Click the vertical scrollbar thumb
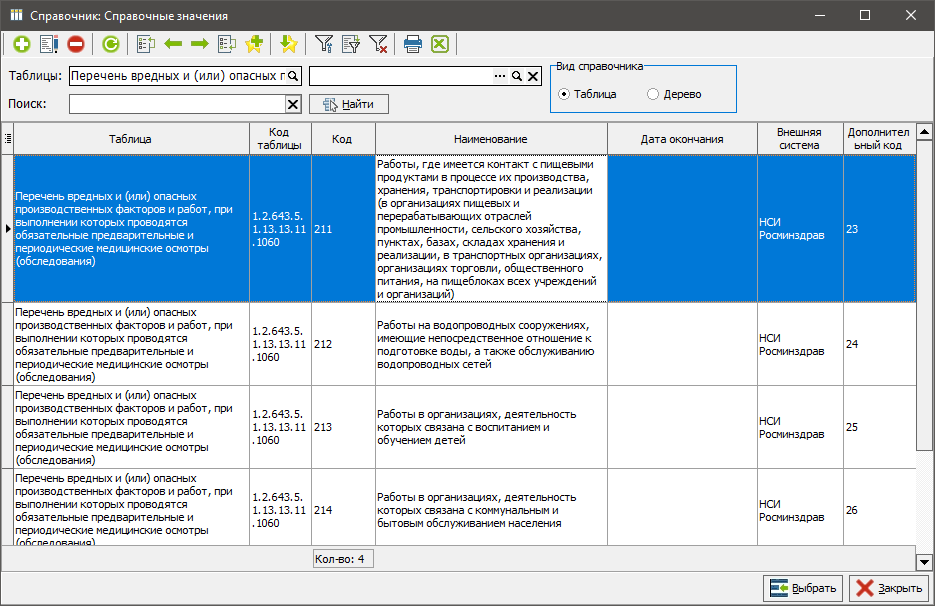This screenshot has width=935, height=606. [x=924, y=295]
